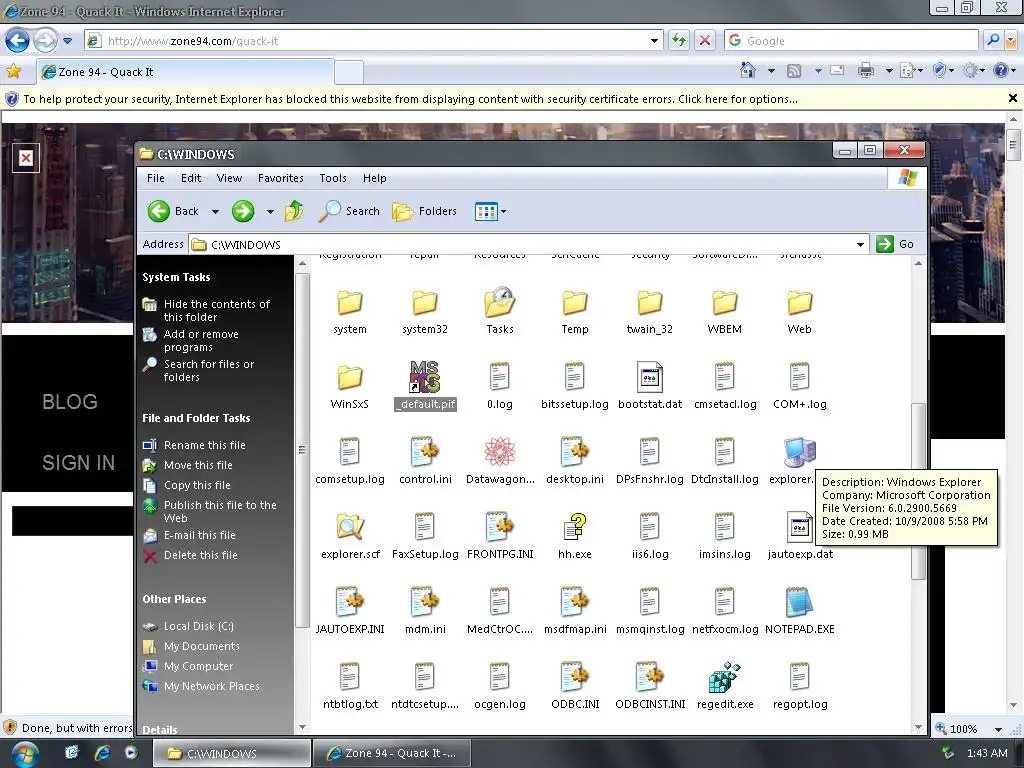Open the File menu in Explorer
Screen dimensions: 1024x768
click(155, 178)
